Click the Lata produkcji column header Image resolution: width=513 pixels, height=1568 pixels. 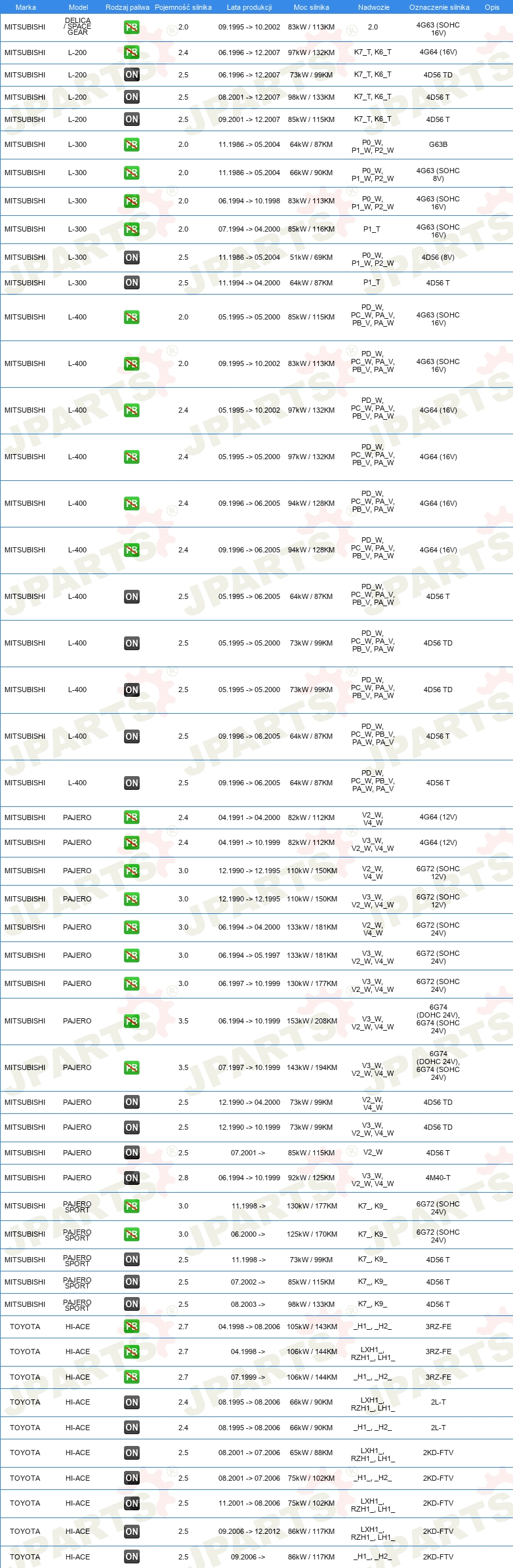tap(249, 7)
